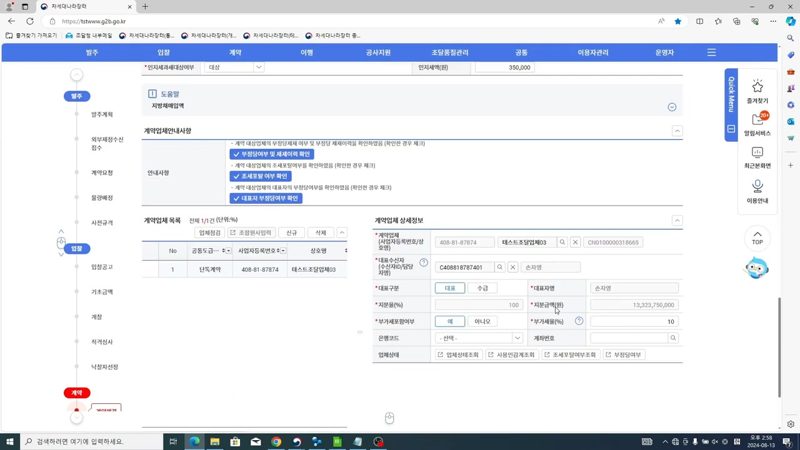Click the 인지세액(원) 350,000 field
Screen dimensions: 800x450
click(x=505, y=67)
